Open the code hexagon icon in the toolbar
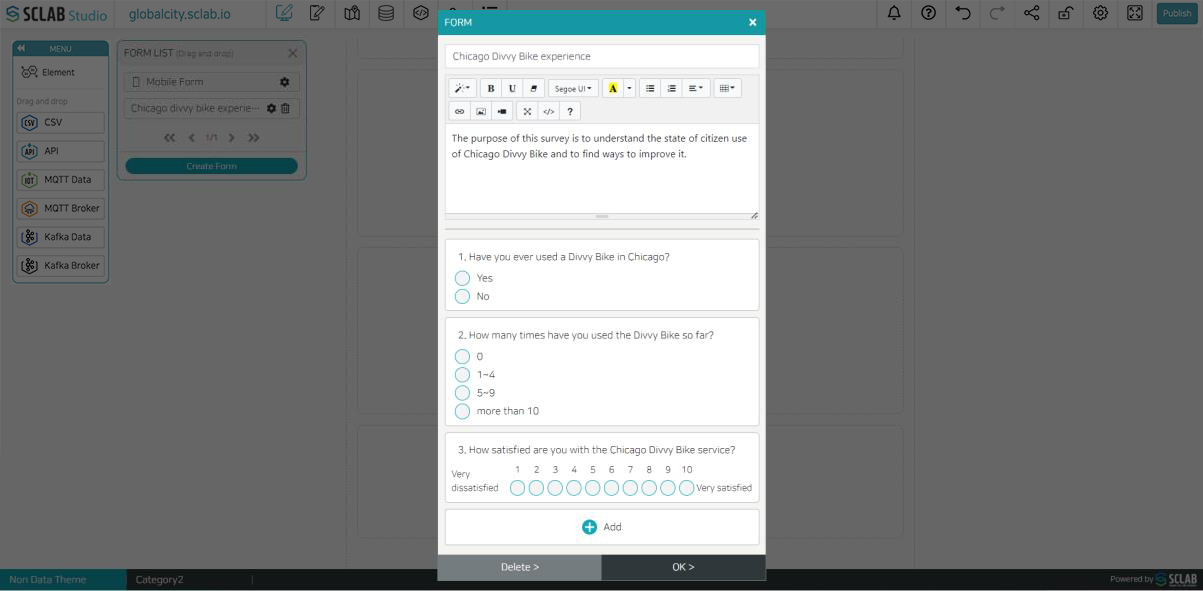Image resolution: width=1203 pixels, height=591 pixels. (x=420, y=13)
